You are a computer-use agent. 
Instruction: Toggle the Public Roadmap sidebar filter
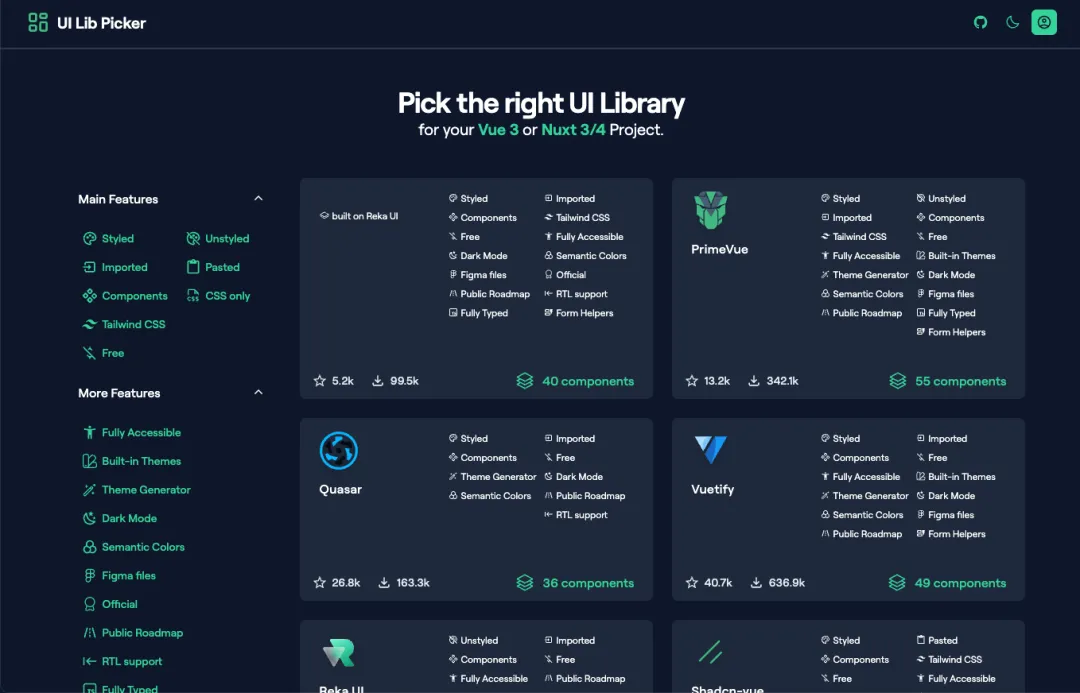133,633
